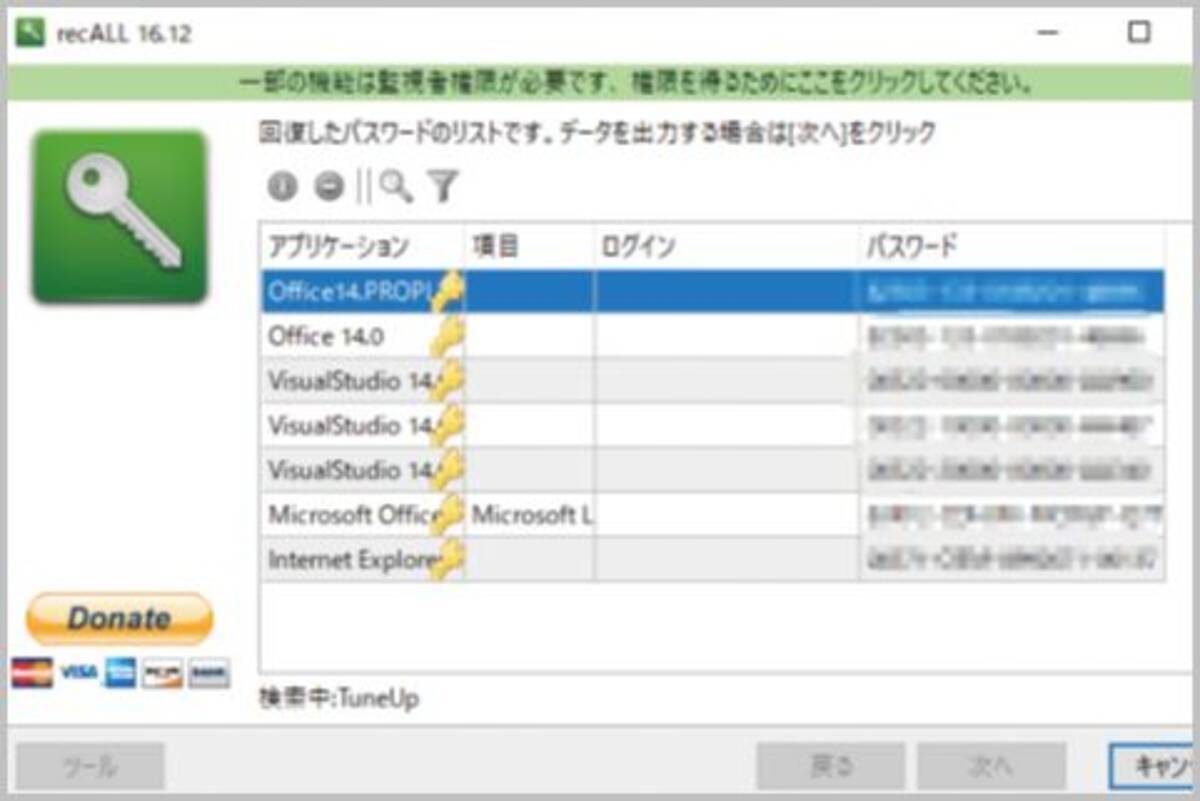Click the info icon in the toolbar
The image size is (1200, 801).
tap(282, 186)
